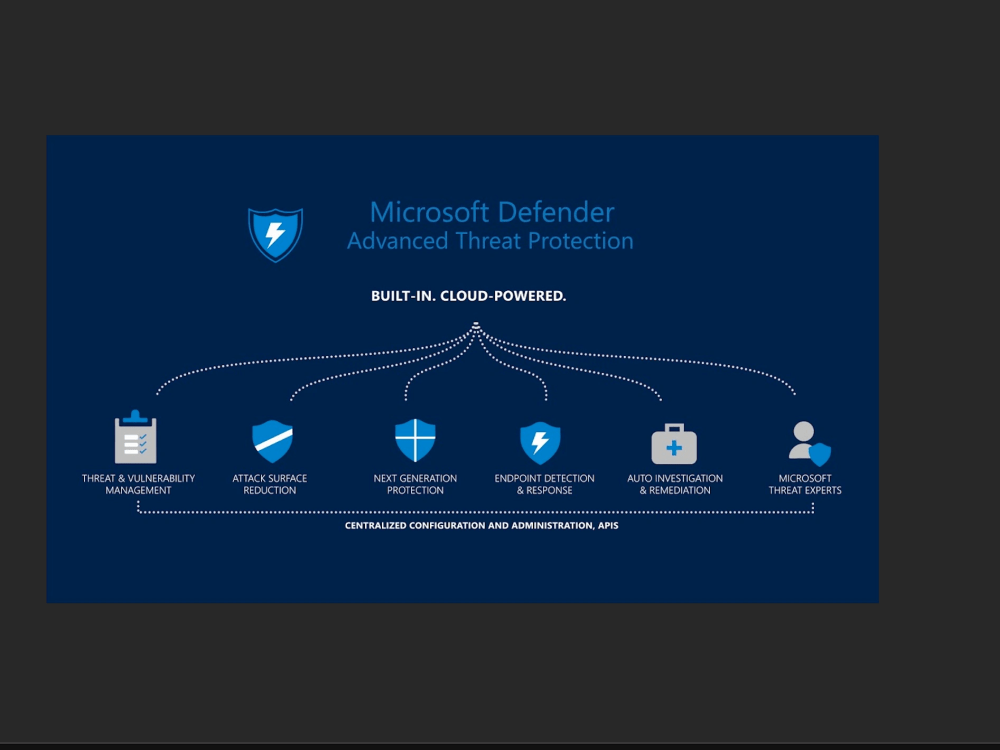Collapse the central dotted branching point
The image size is (1000, 750).
click(476, 325)
